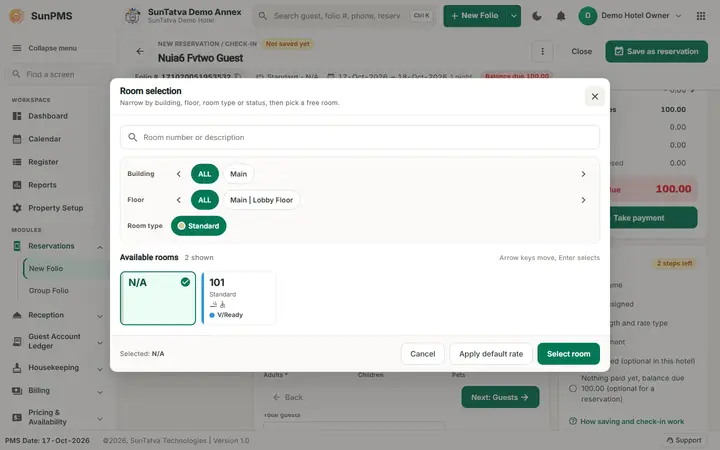
Task: Click the magnifier icon in room search
Action: 133,137
